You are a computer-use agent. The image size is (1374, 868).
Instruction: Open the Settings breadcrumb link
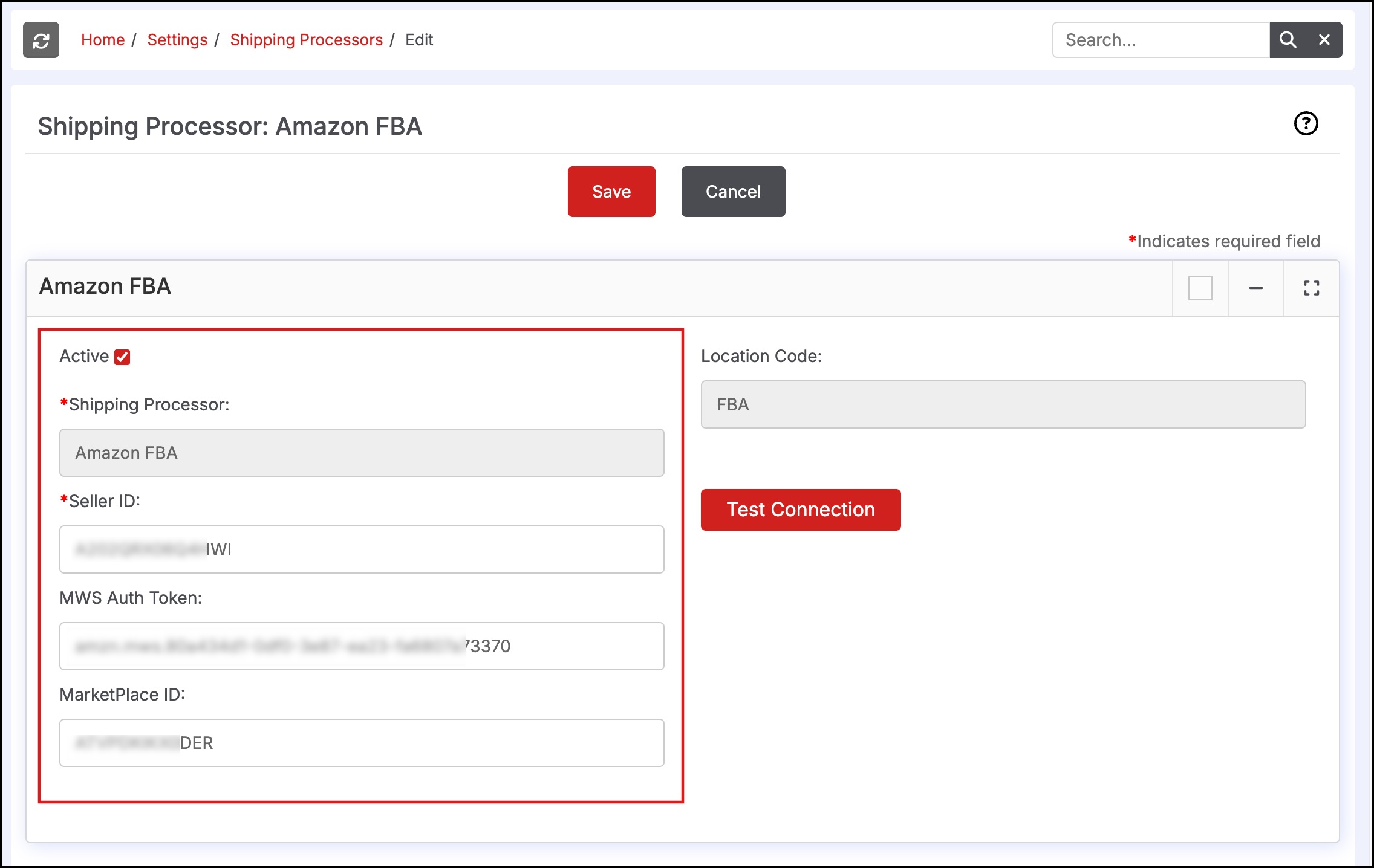tap(177, 40)
